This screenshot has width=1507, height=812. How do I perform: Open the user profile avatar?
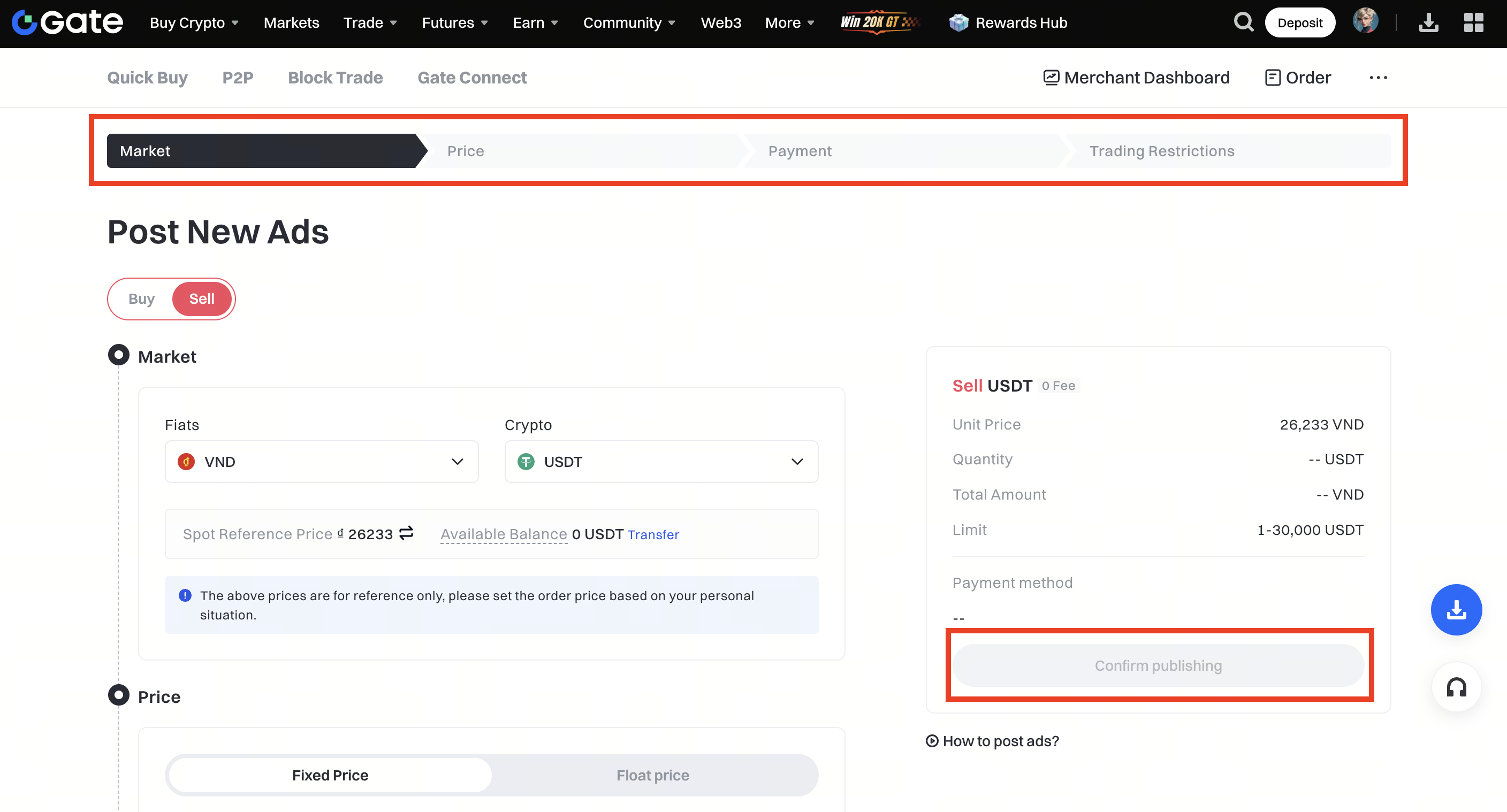click(1365, 21)
